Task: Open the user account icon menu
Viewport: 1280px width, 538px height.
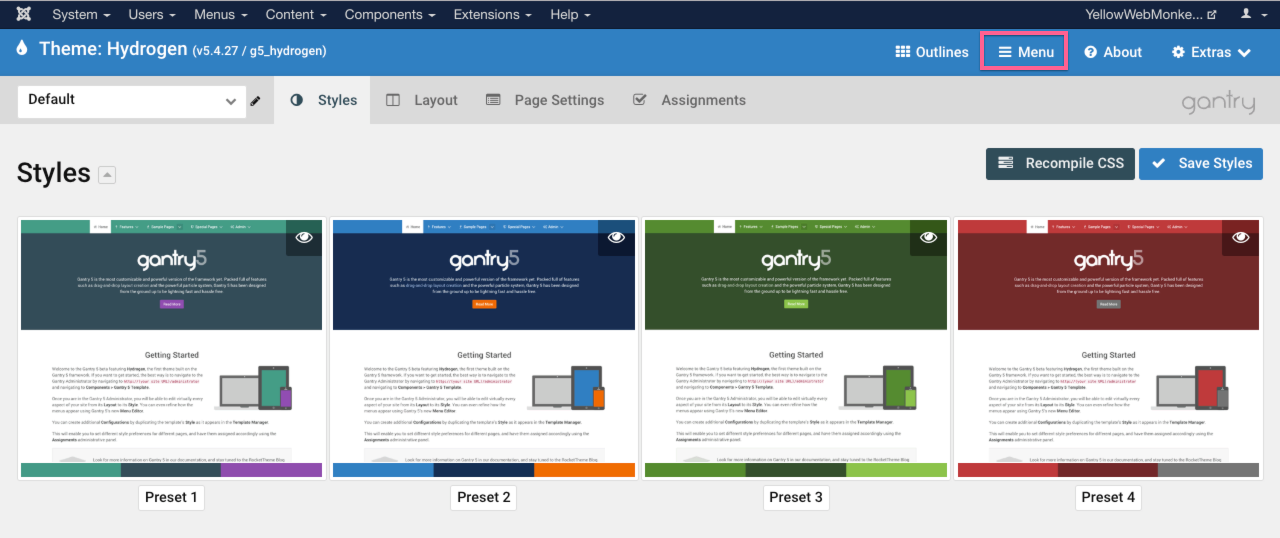Action: coord(1251,14)
